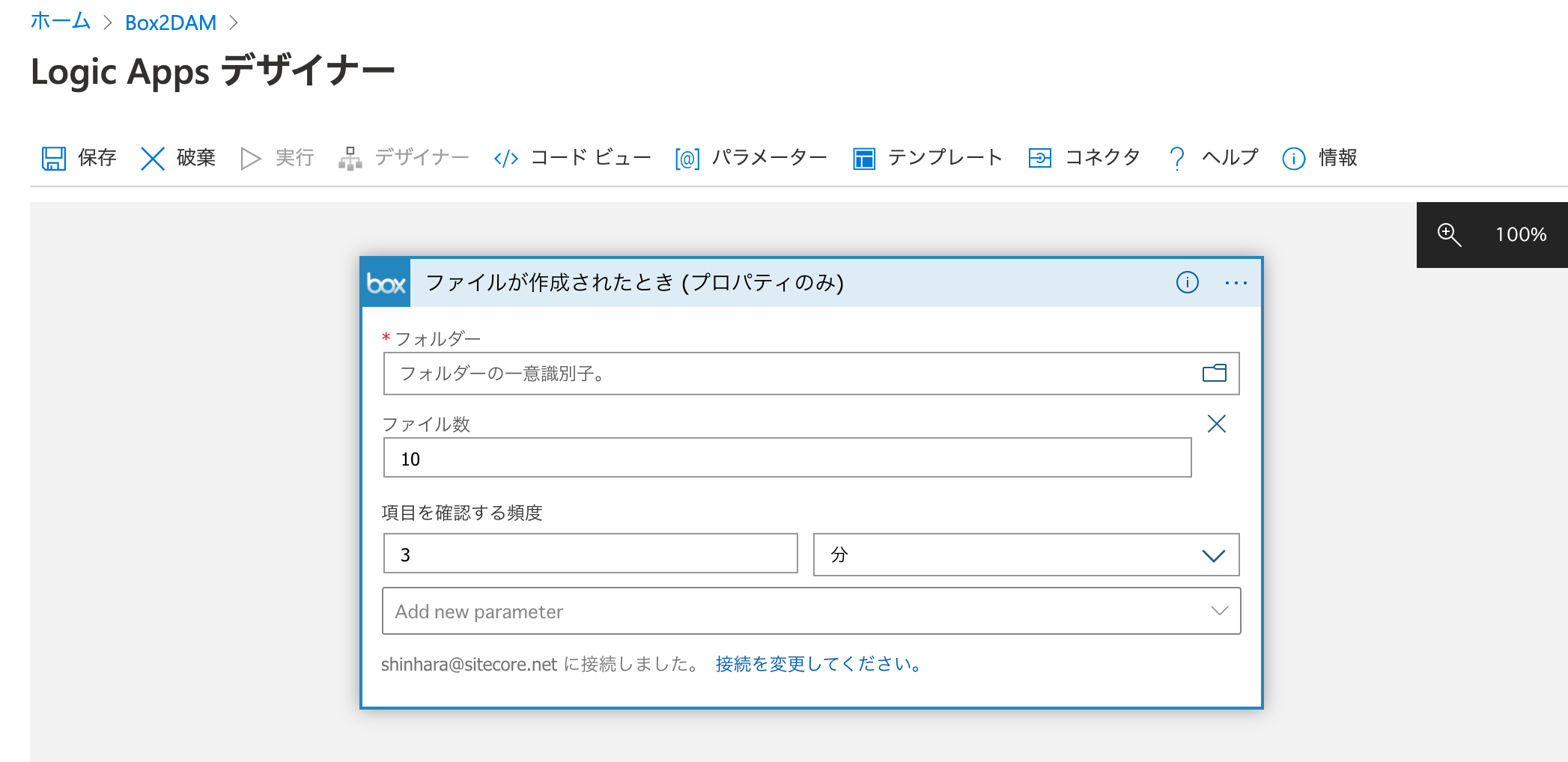Viewport: 1568px width, 762px height.
Task: Click the zoom magnifier icon
Action: point(1450,235)
